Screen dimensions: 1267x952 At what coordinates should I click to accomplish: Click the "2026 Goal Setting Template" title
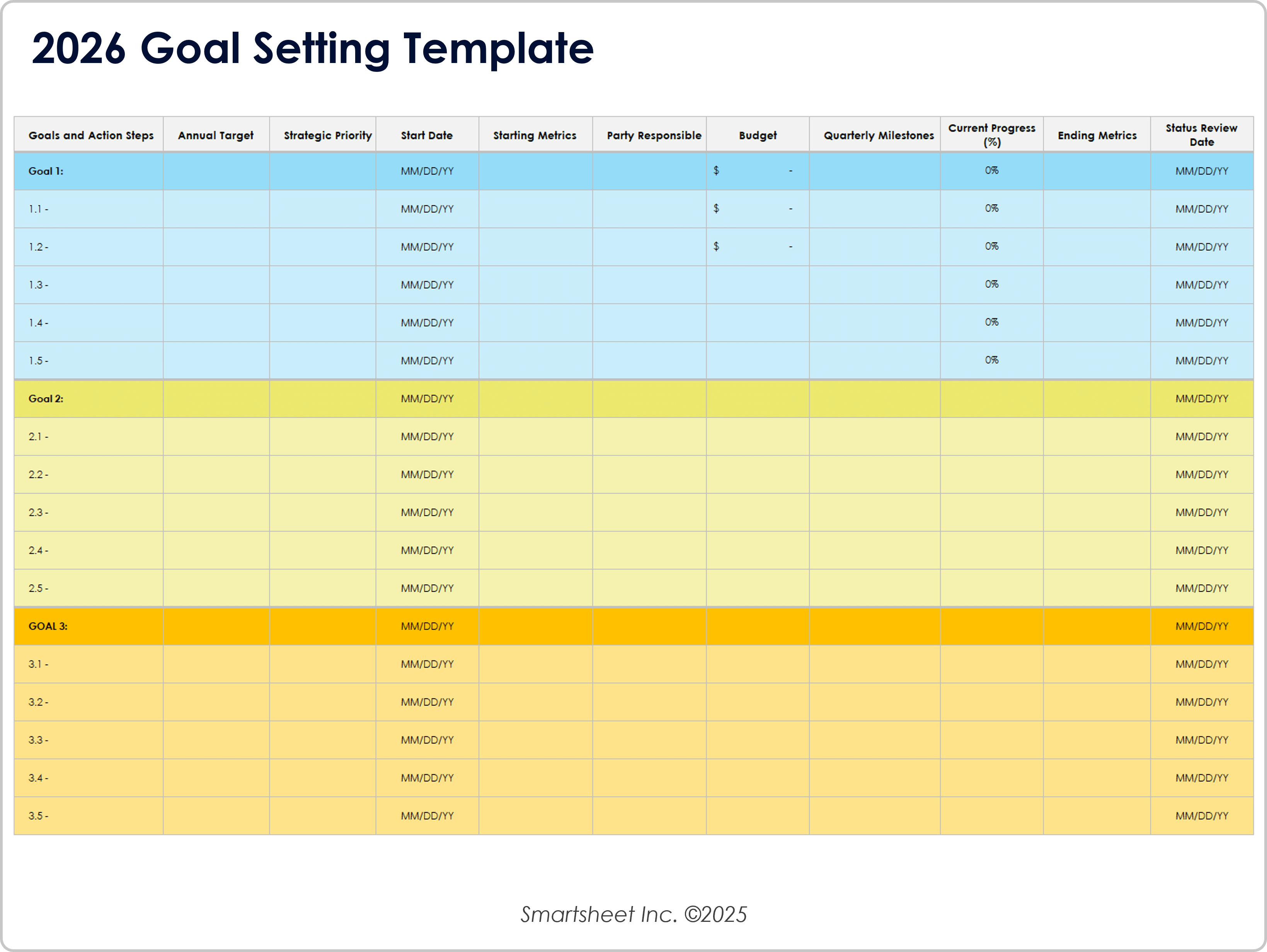[312, 48]
